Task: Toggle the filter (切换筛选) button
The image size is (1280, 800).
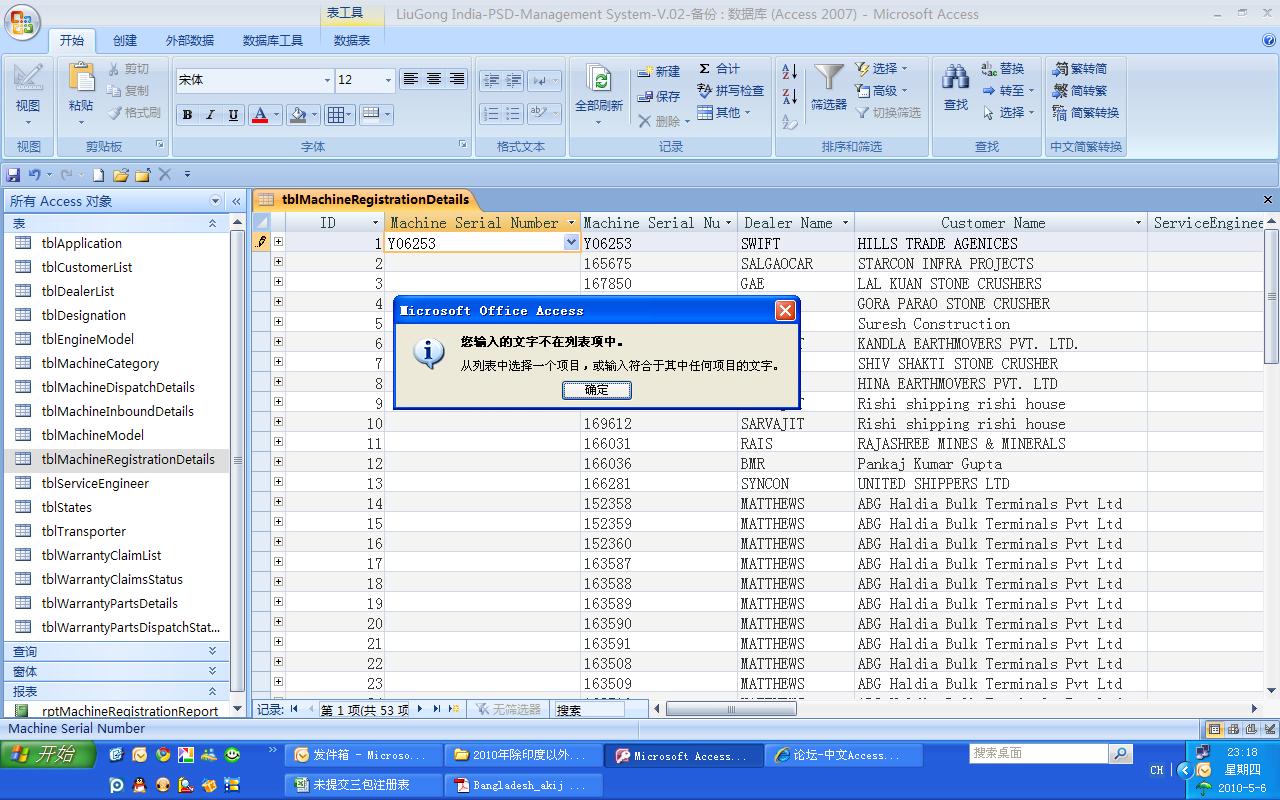Action: coord(888,113)
